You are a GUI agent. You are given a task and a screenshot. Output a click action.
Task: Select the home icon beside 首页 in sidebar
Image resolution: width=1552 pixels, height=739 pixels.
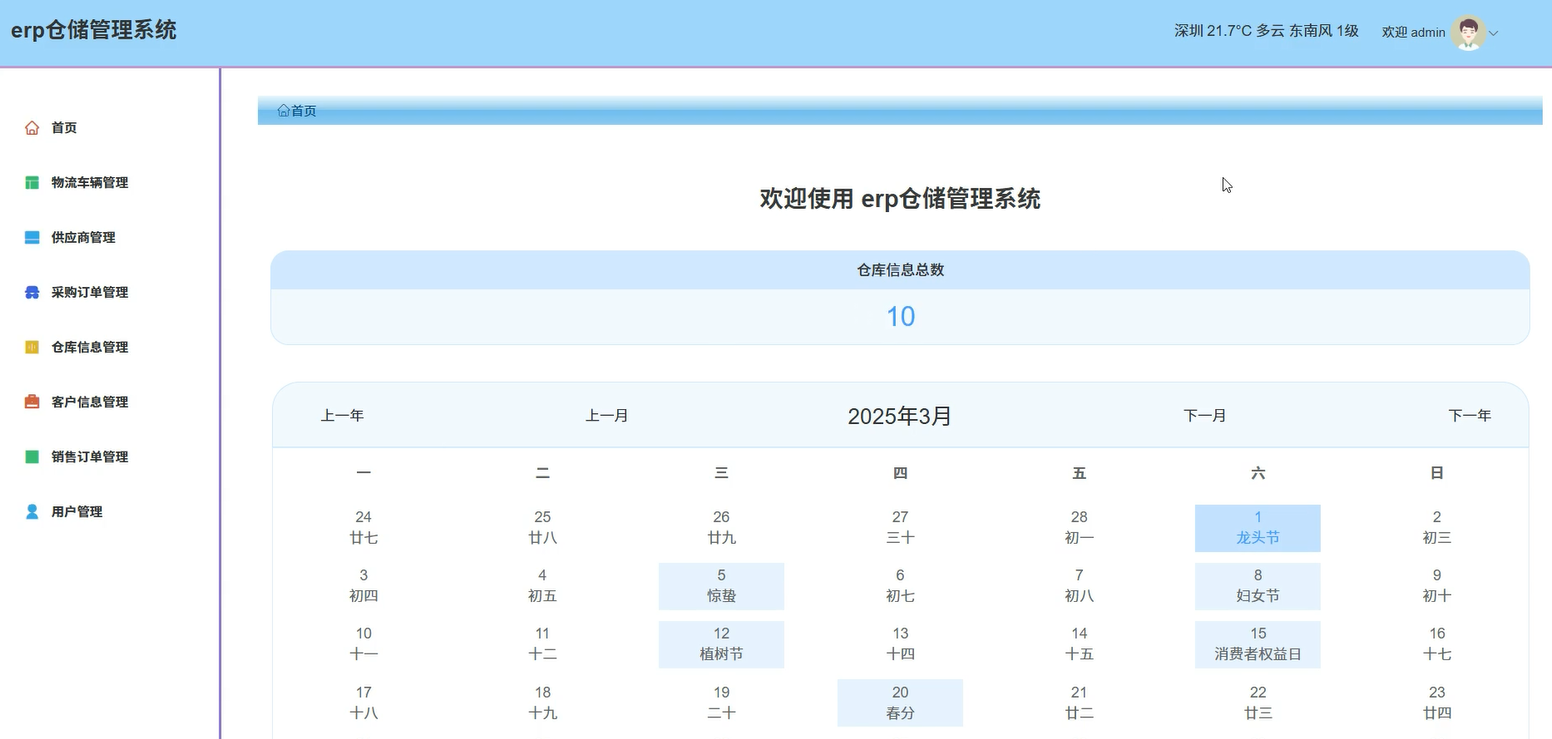coord(30,127)
